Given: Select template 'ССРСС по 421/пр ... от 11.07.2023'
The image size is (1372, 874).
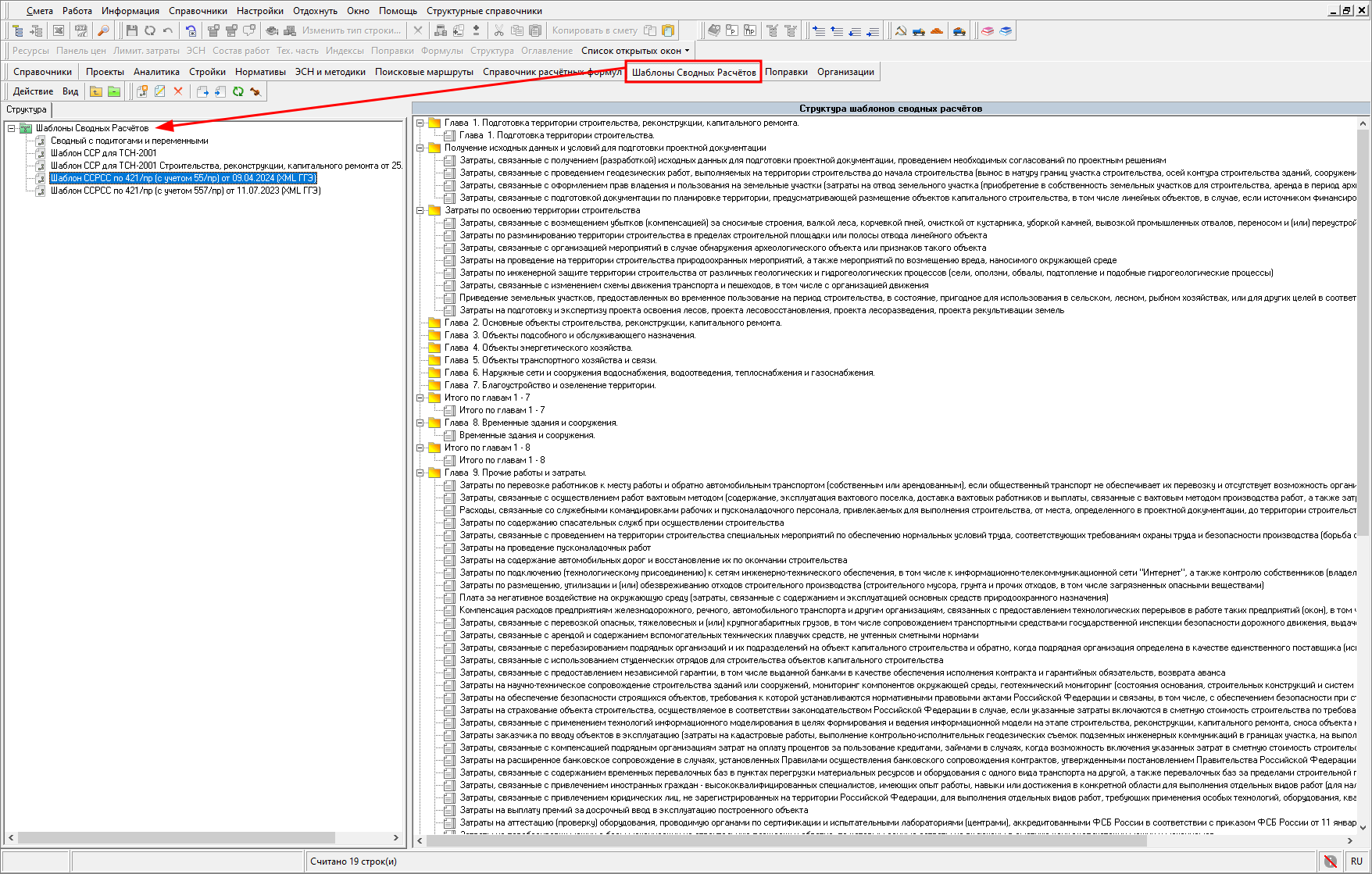Looking at the screenshot, I should tap(185, 191).
